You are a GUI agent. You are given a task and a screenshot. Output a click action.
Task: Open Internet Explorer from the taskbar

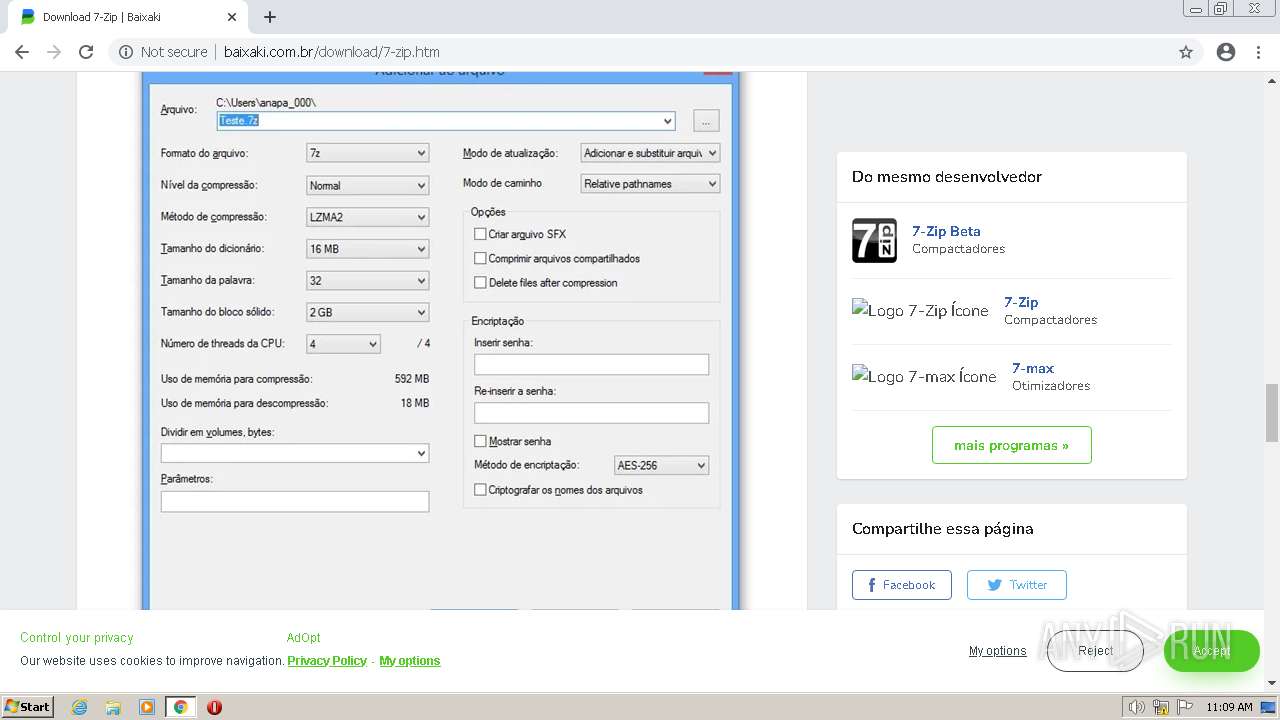80,707
